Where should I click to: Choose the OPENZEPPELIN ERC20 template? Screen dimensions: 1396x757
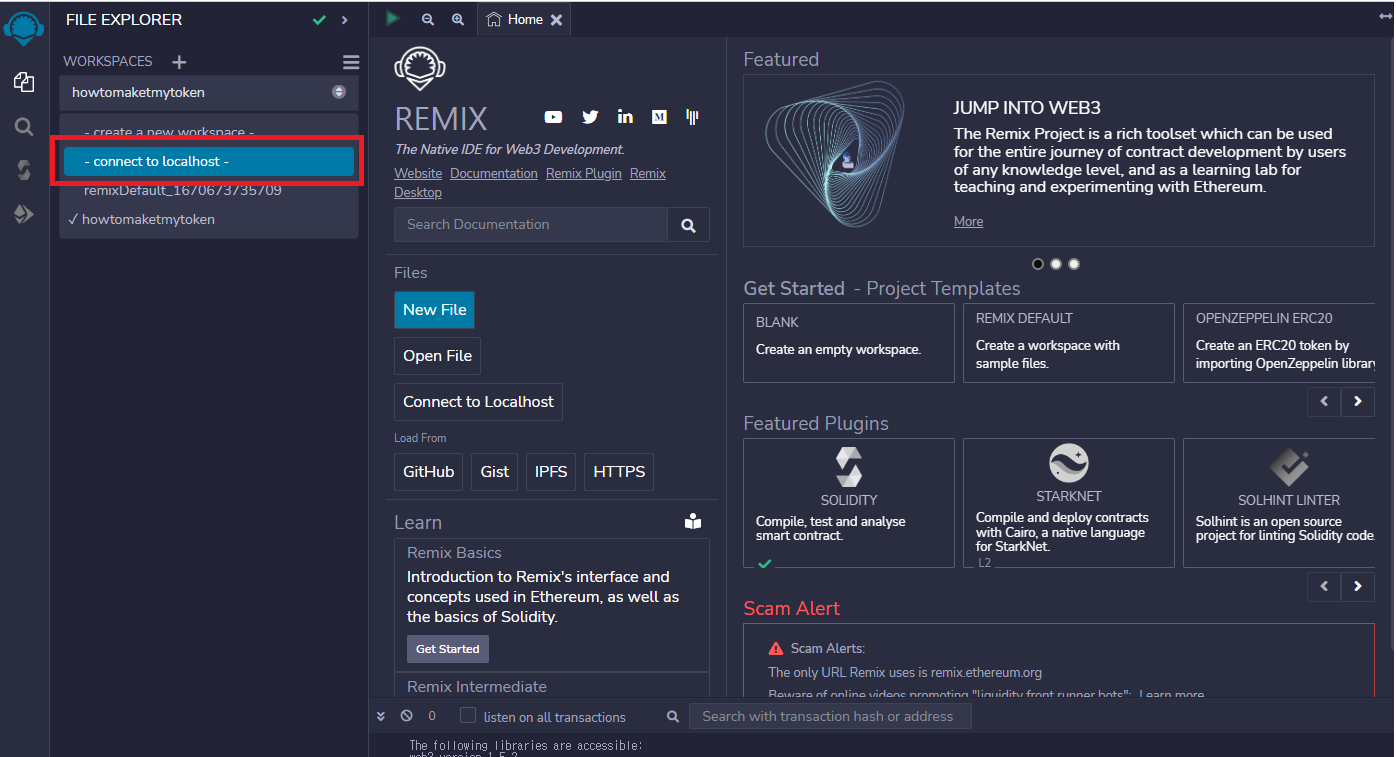(1279, 343)
